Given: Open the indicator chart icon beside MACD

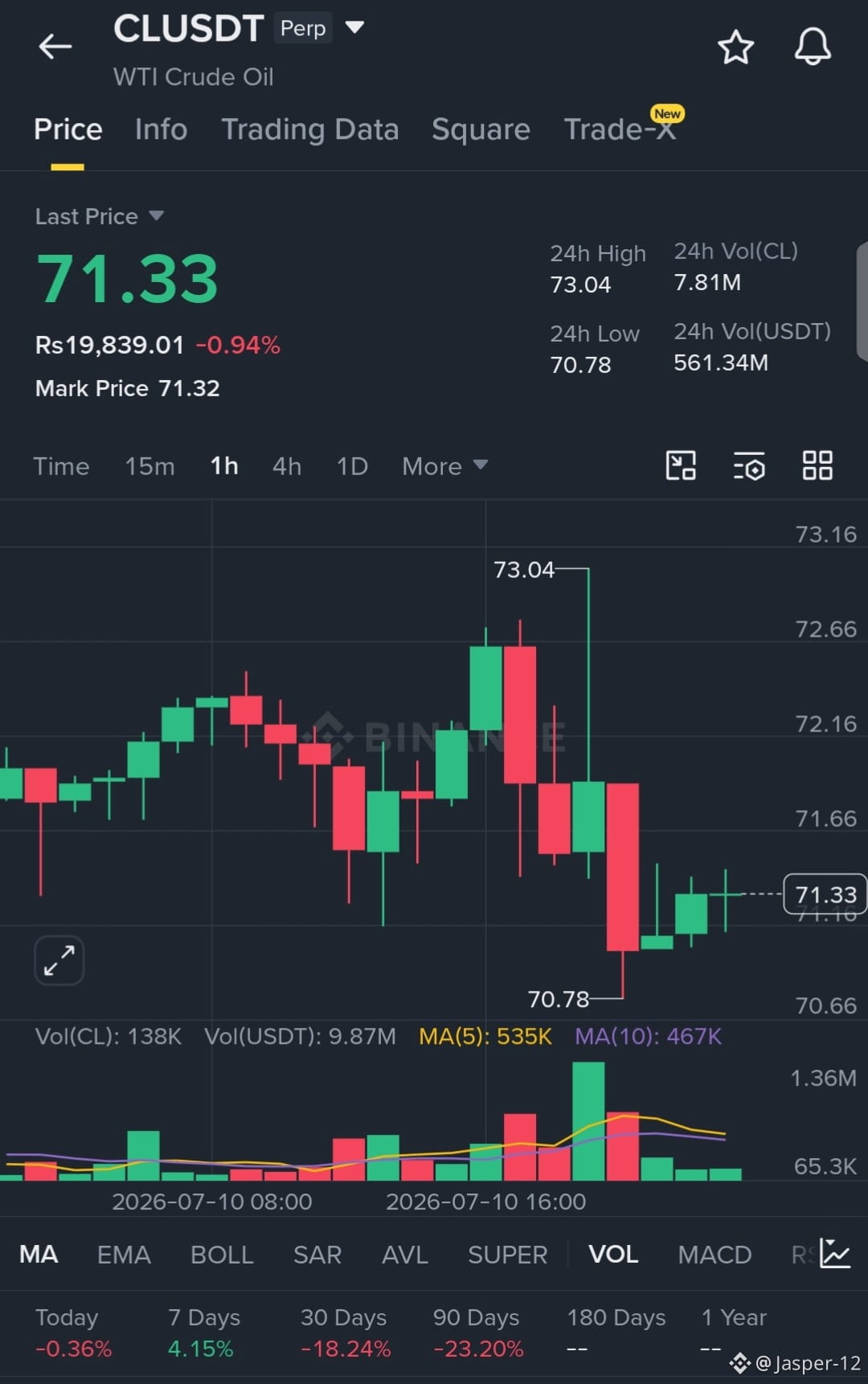Looking at the screenshot, I should [835, 1253].
